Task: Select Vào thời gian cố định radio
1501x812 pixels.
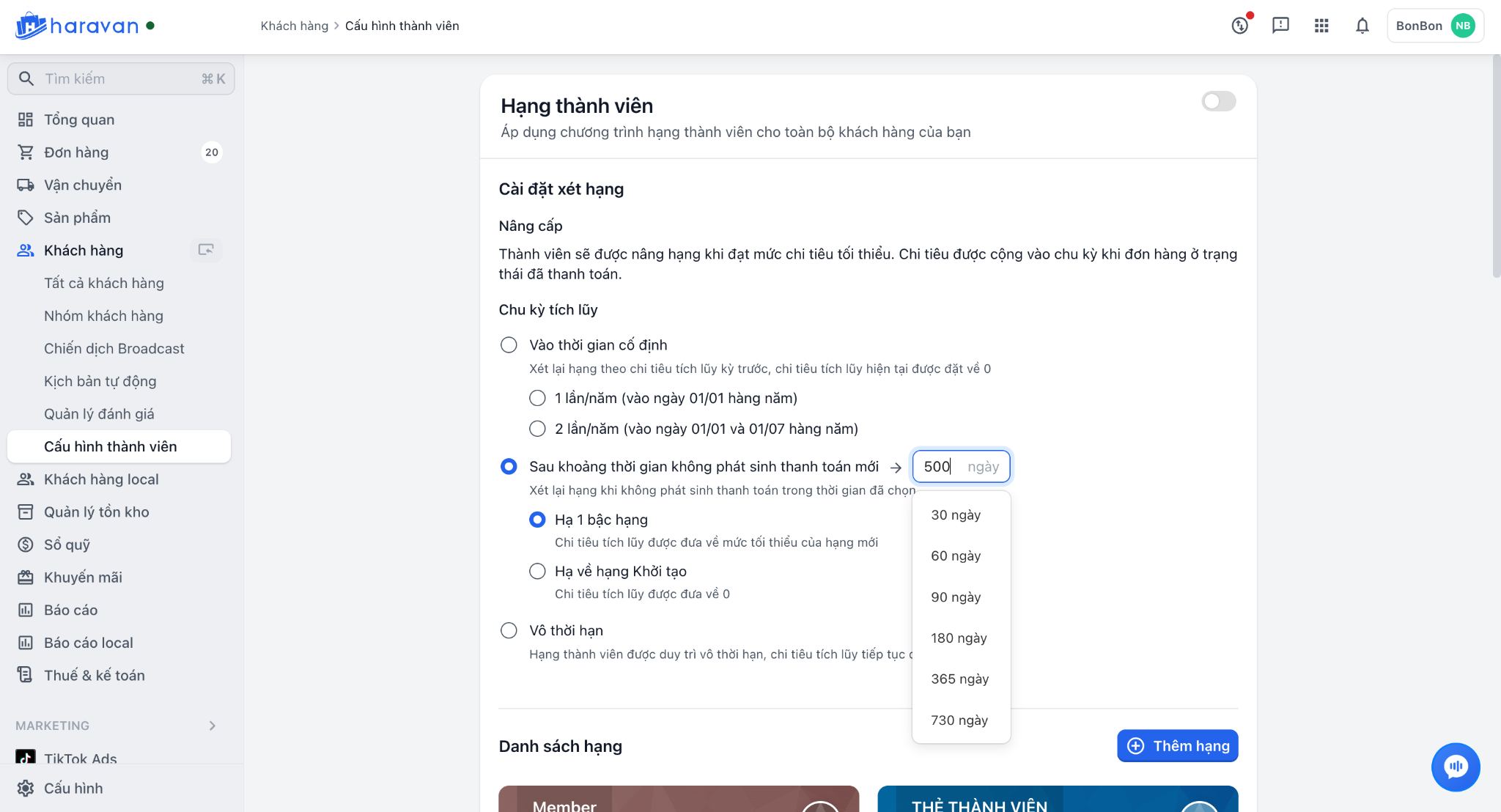Action: 509,345
